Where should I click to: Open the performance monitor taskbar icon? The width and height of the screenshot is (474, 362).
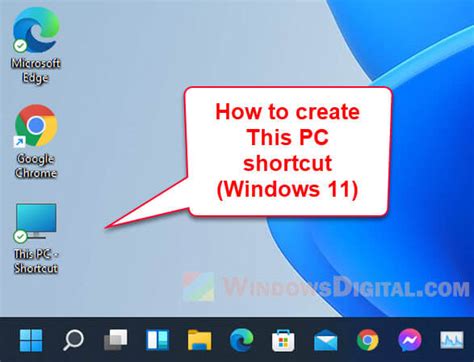point(452,340)
